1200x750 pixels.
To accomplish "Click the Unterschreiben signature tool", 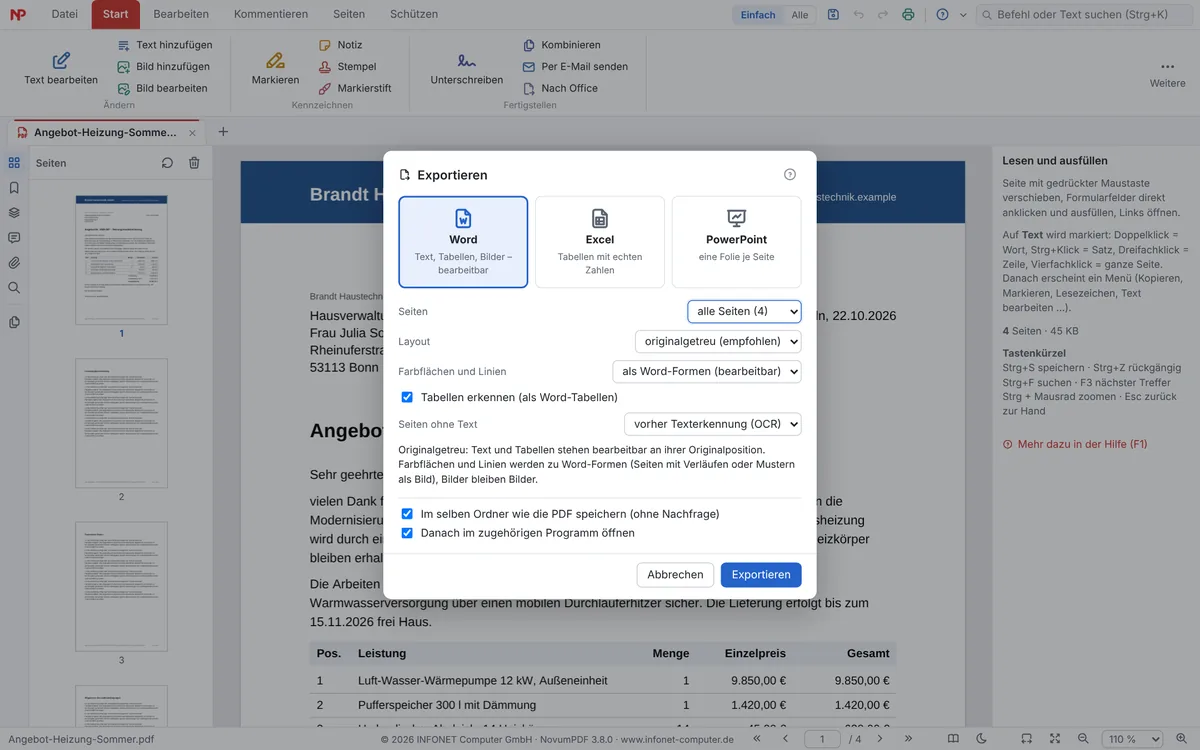I will 467,68.
